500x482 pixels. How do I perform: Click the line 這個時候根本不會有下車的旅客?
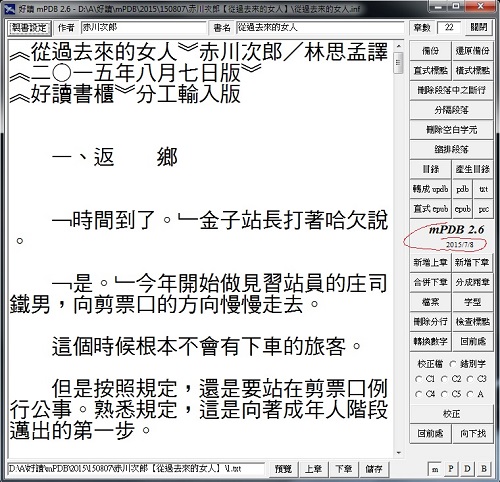pyautogui.click(x=206, y=346)
